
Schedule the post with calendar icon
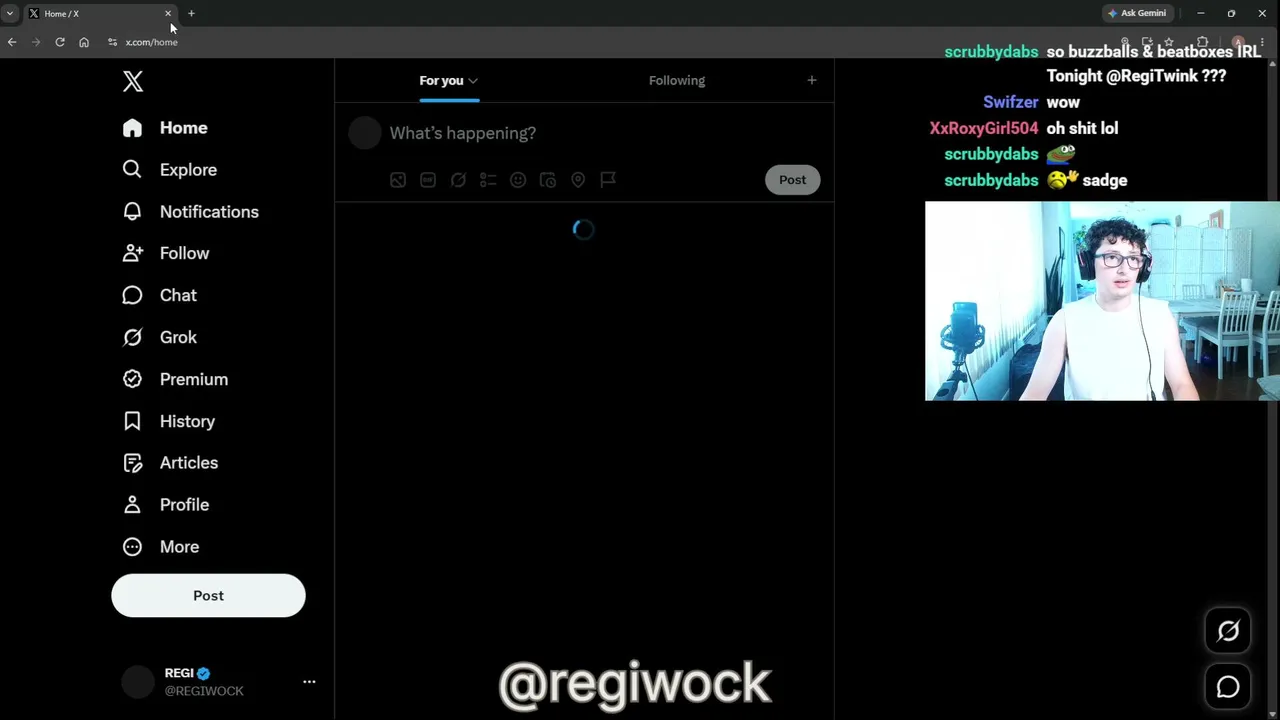548,180
